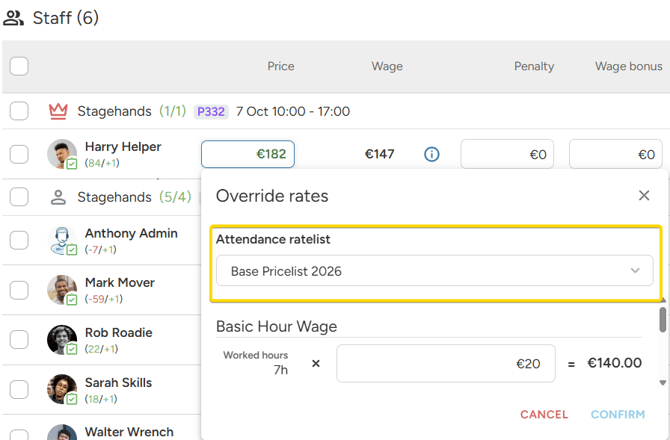Click Harry Helper's €182 price field

click(248, 154)
